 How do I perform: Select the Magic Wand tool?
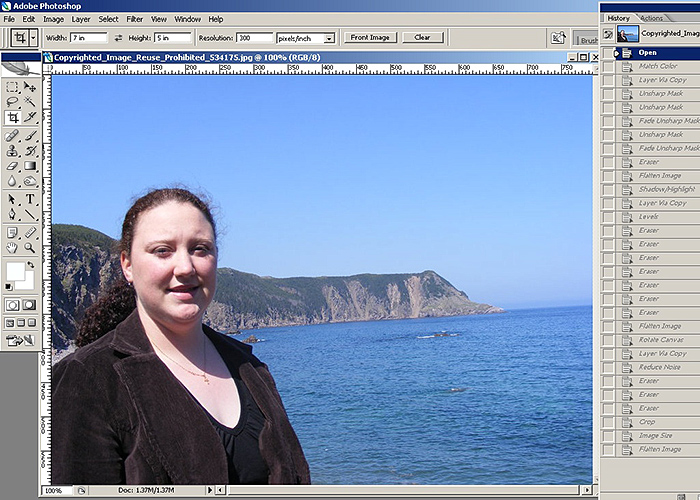point(29,102)
